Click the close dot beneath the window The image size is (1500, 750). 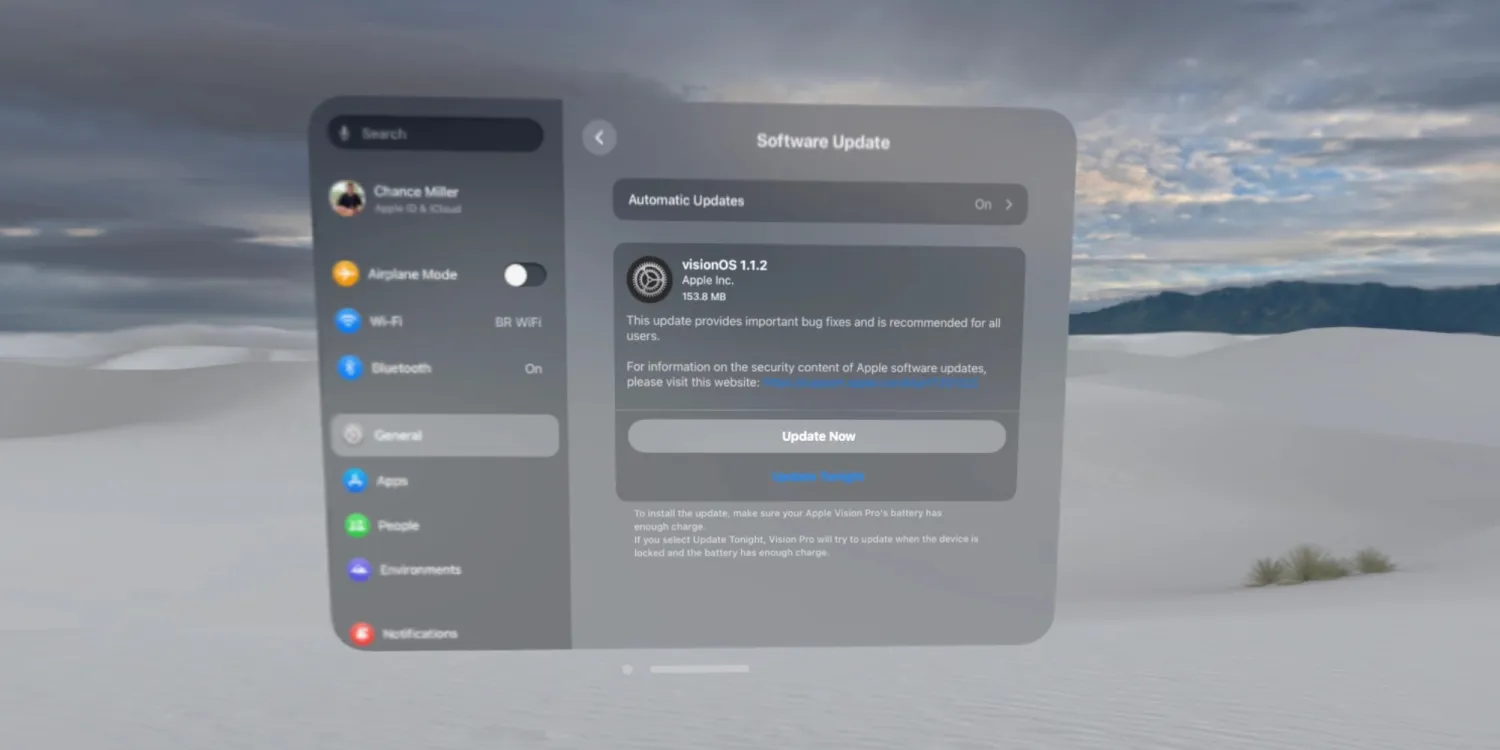[x=627, y=669]
